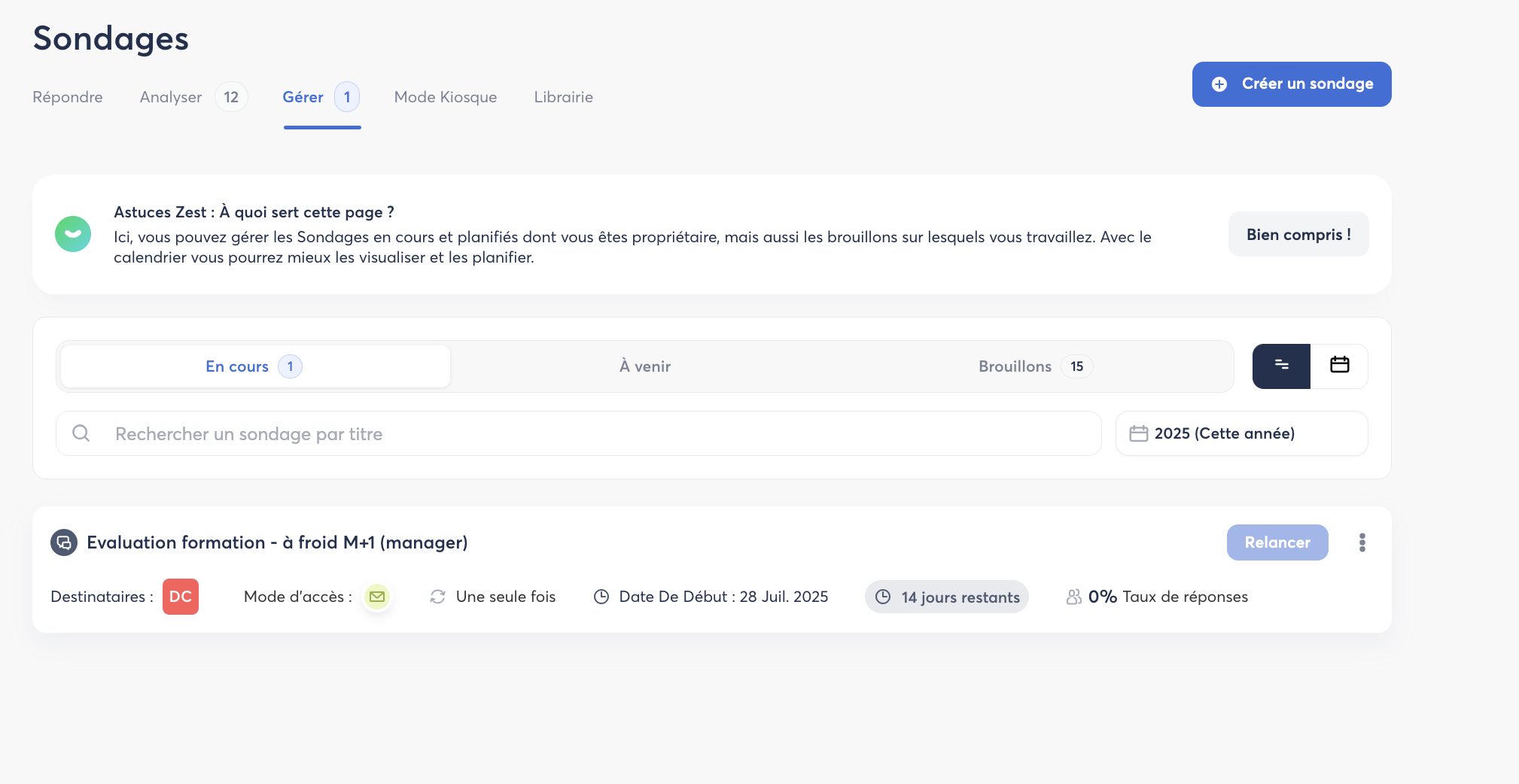
Task: Click the Créer un sondage button
Action: pyautogui.click(x=1292, y=84)
